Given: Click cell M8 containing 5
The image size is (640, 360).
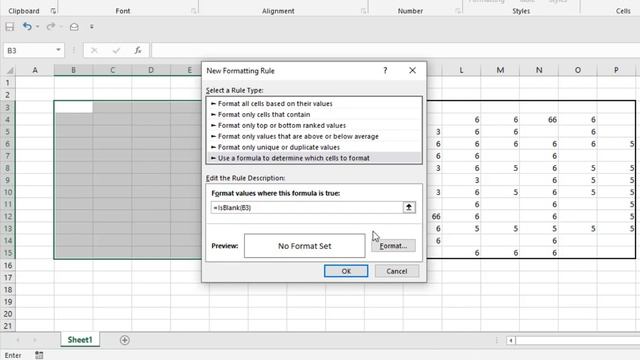Looking at the screenshot, I should [500, 168].
